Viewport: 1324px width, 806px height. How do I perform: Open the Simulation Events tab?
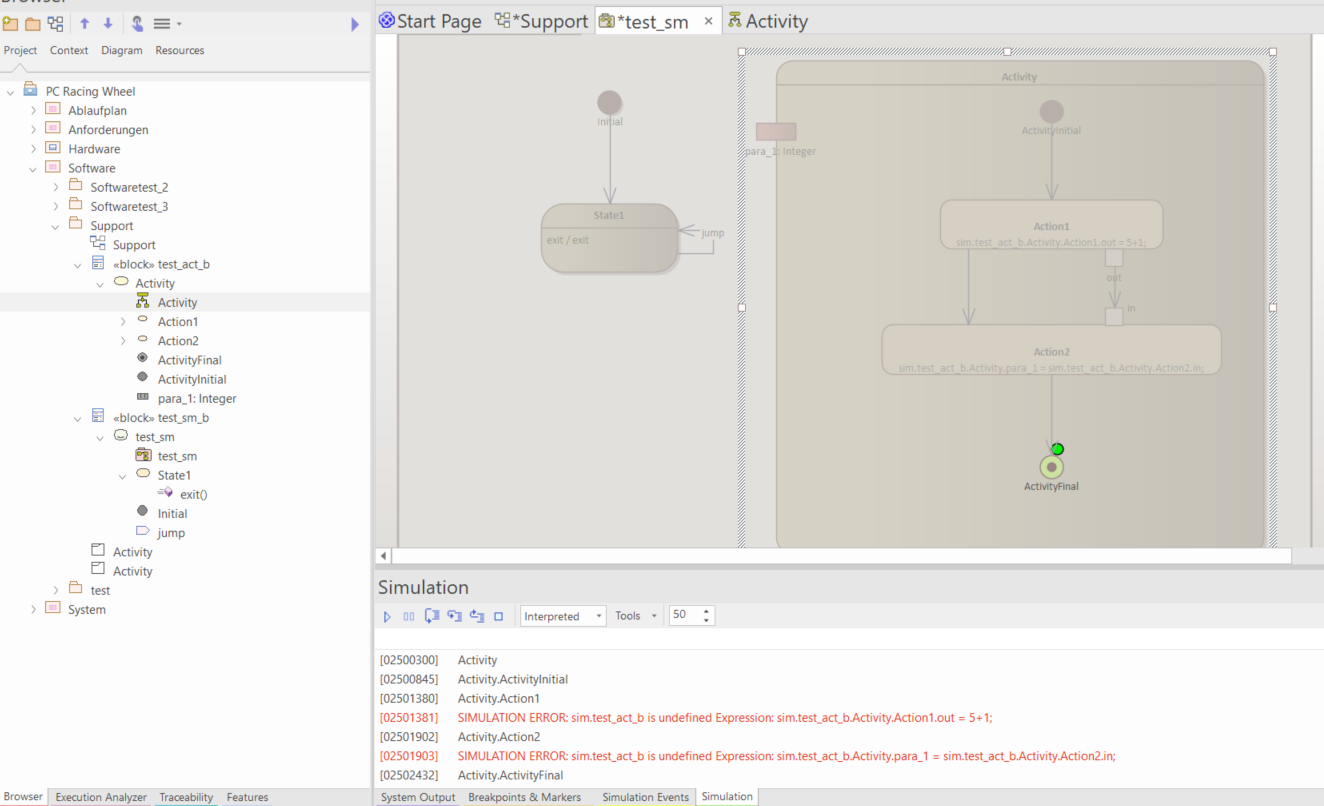pyautogui.click(x=645, y=797)
